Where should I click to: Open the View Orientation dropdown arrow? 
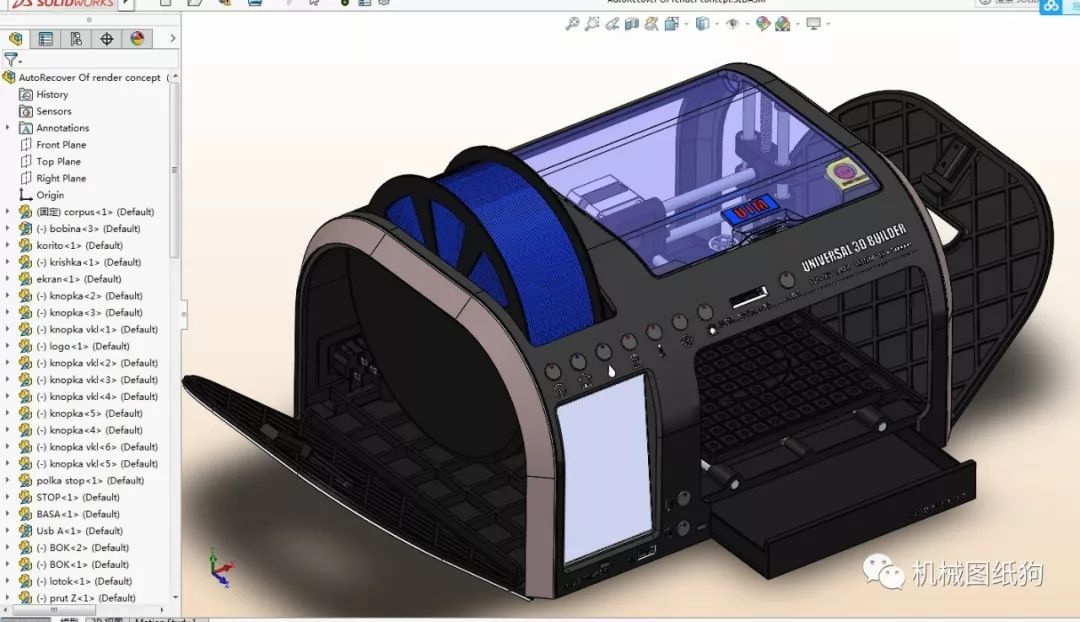pyautogui.click(x=687, y=24)
